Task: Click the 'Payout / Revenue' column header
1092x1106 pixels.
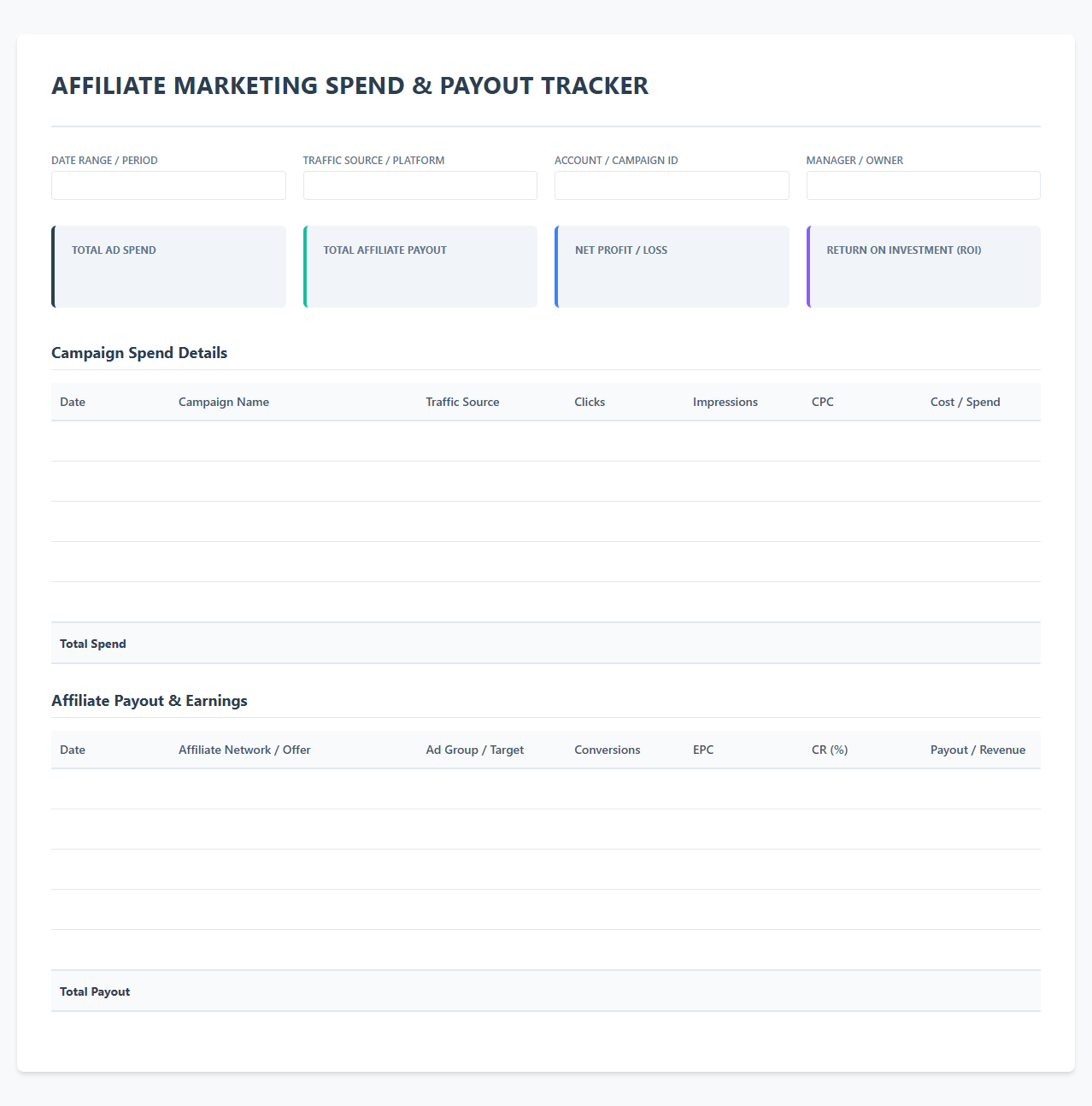Action: [978, 750]
